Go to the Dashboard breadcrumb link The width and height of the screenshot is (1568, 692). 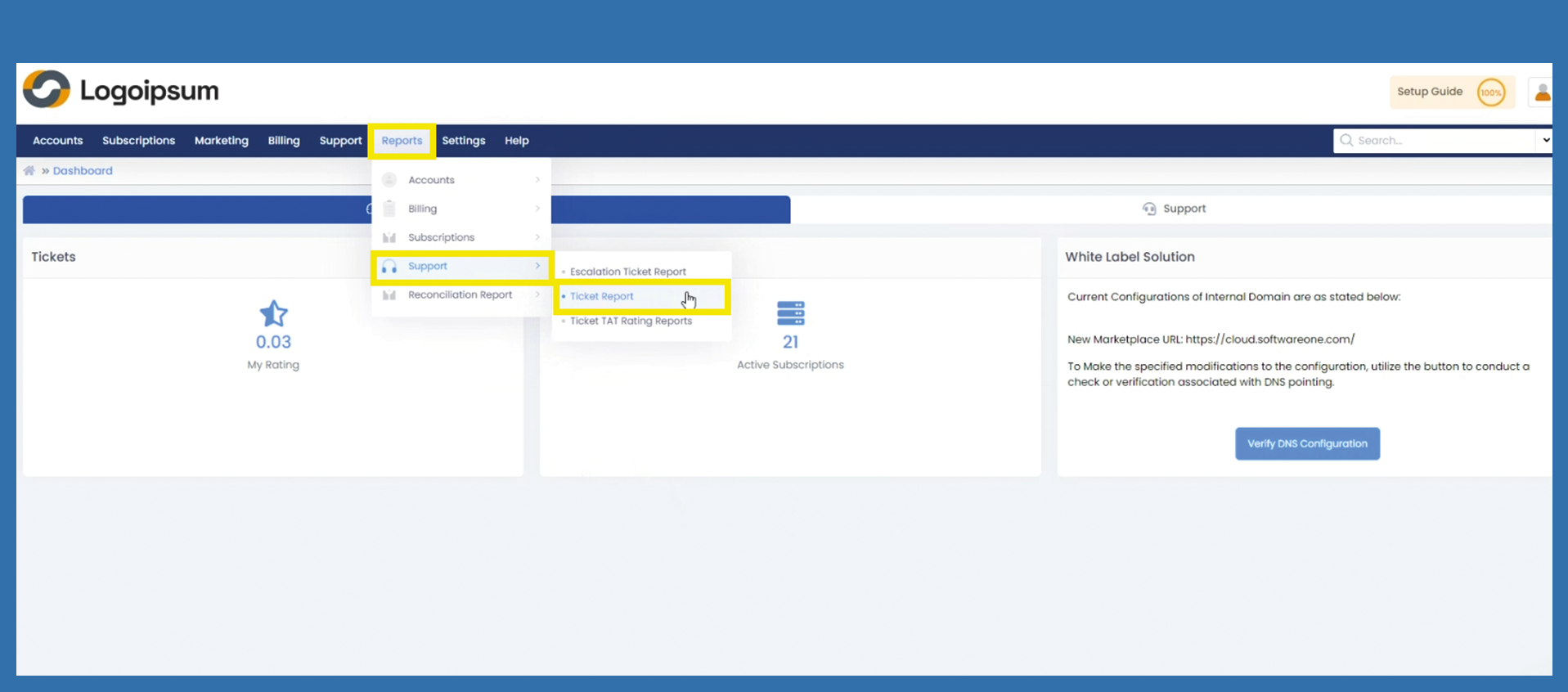tap(83, 171)
